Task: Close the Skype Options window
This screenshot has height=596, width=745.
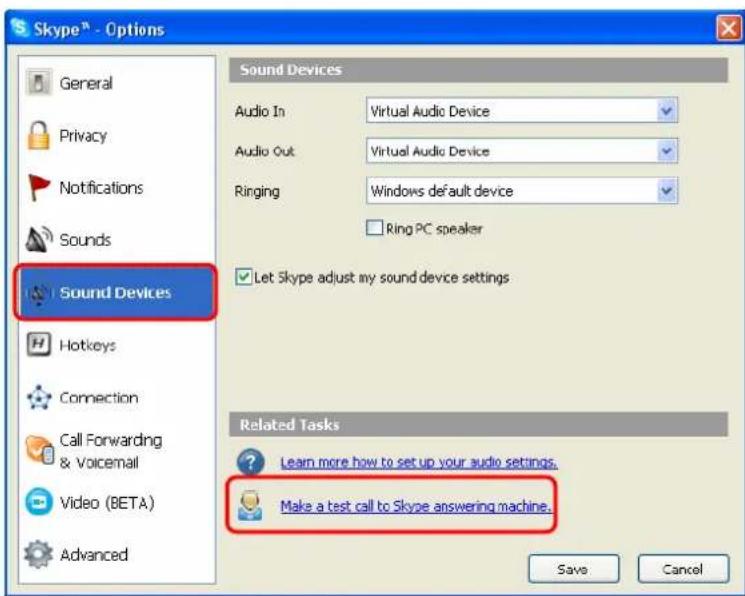Action: pos(728,29)
